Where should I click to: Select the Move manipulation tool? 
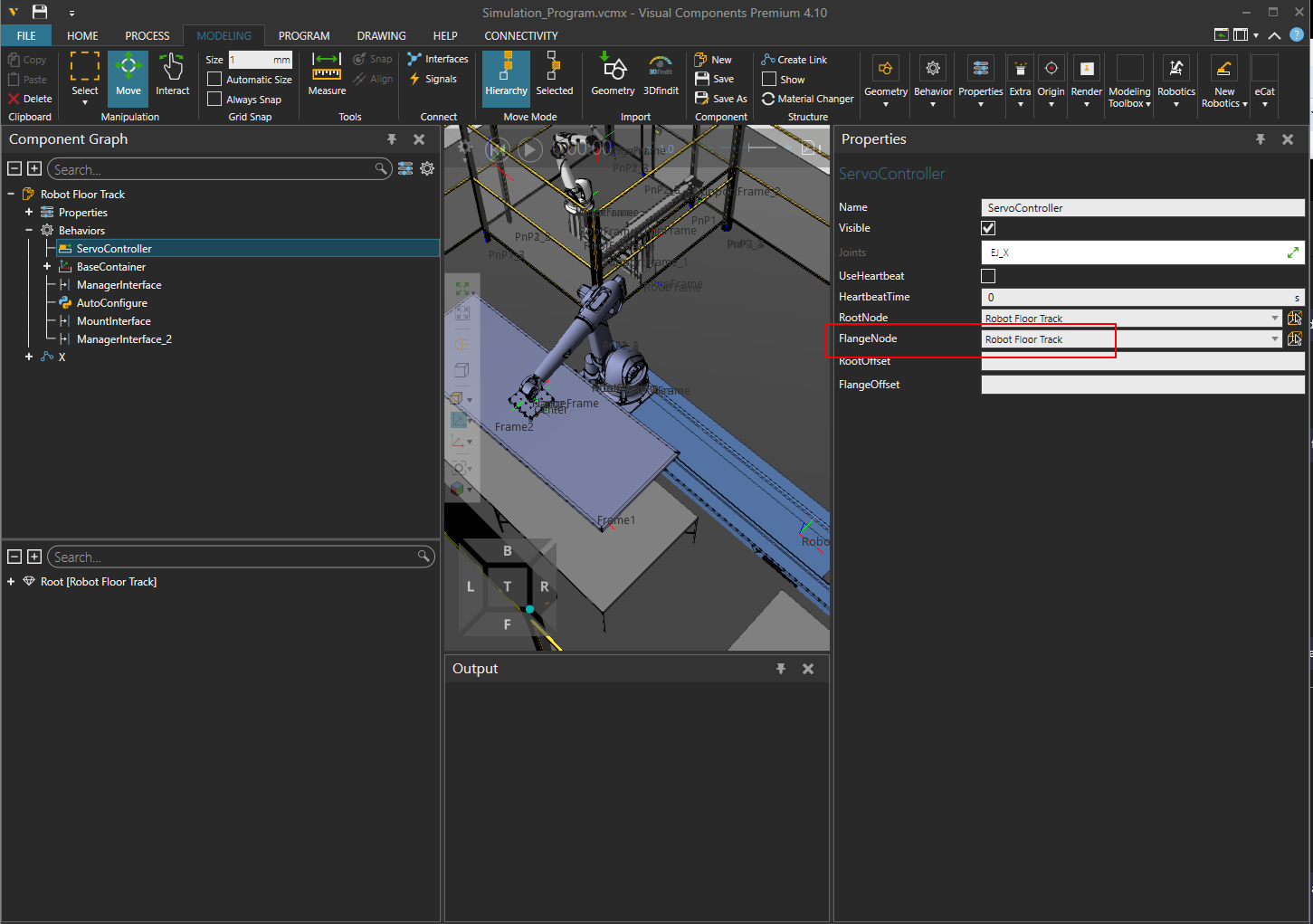[x=128, y=76]
